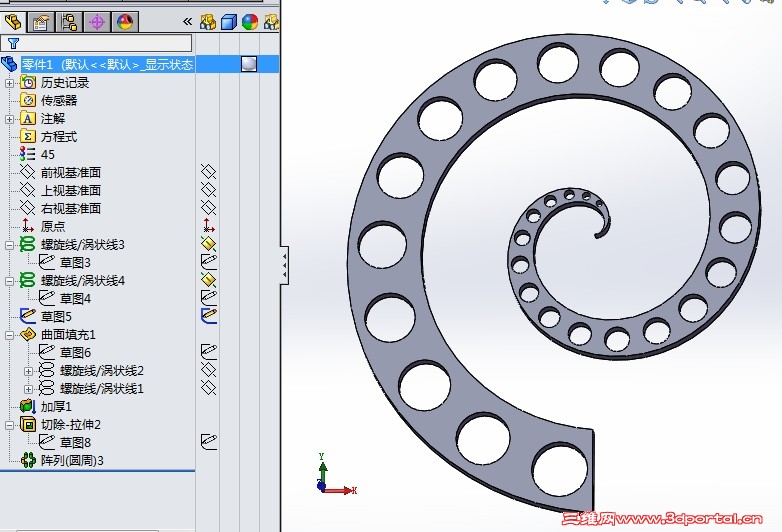Click the hide/show column icon in display pane
This screenshot has height=532, width=782.
(207, 22)
